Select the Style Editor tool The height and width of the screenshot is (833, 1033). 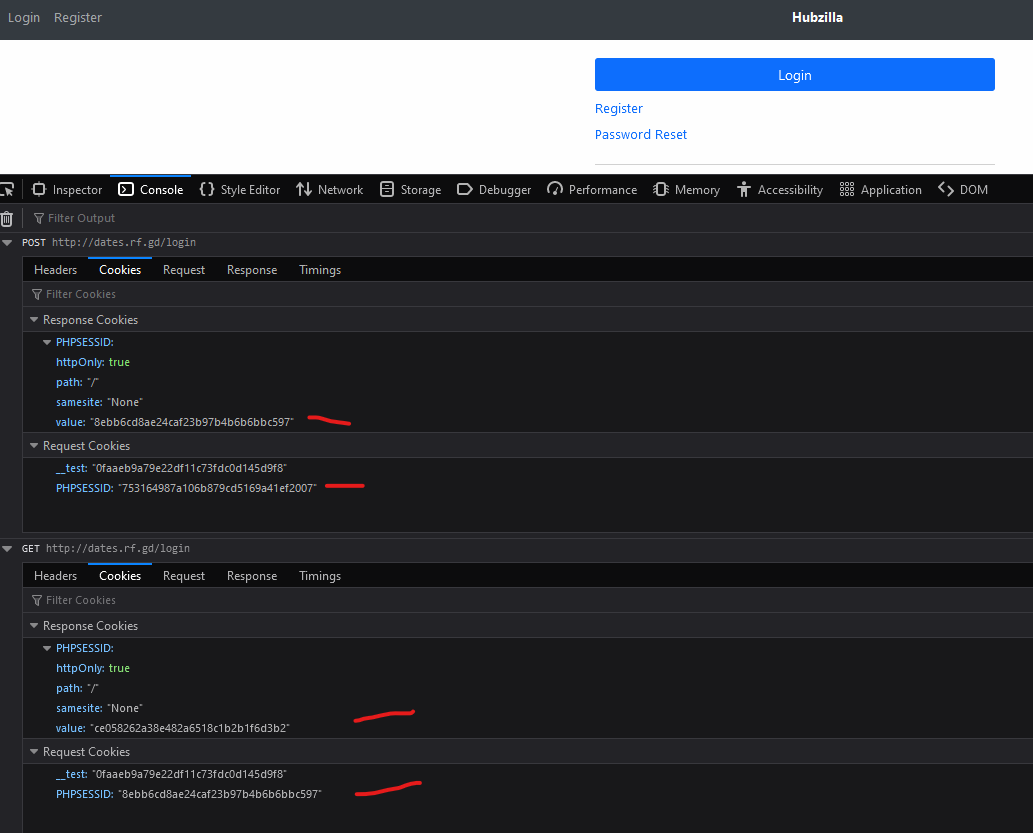coord(240,190)
